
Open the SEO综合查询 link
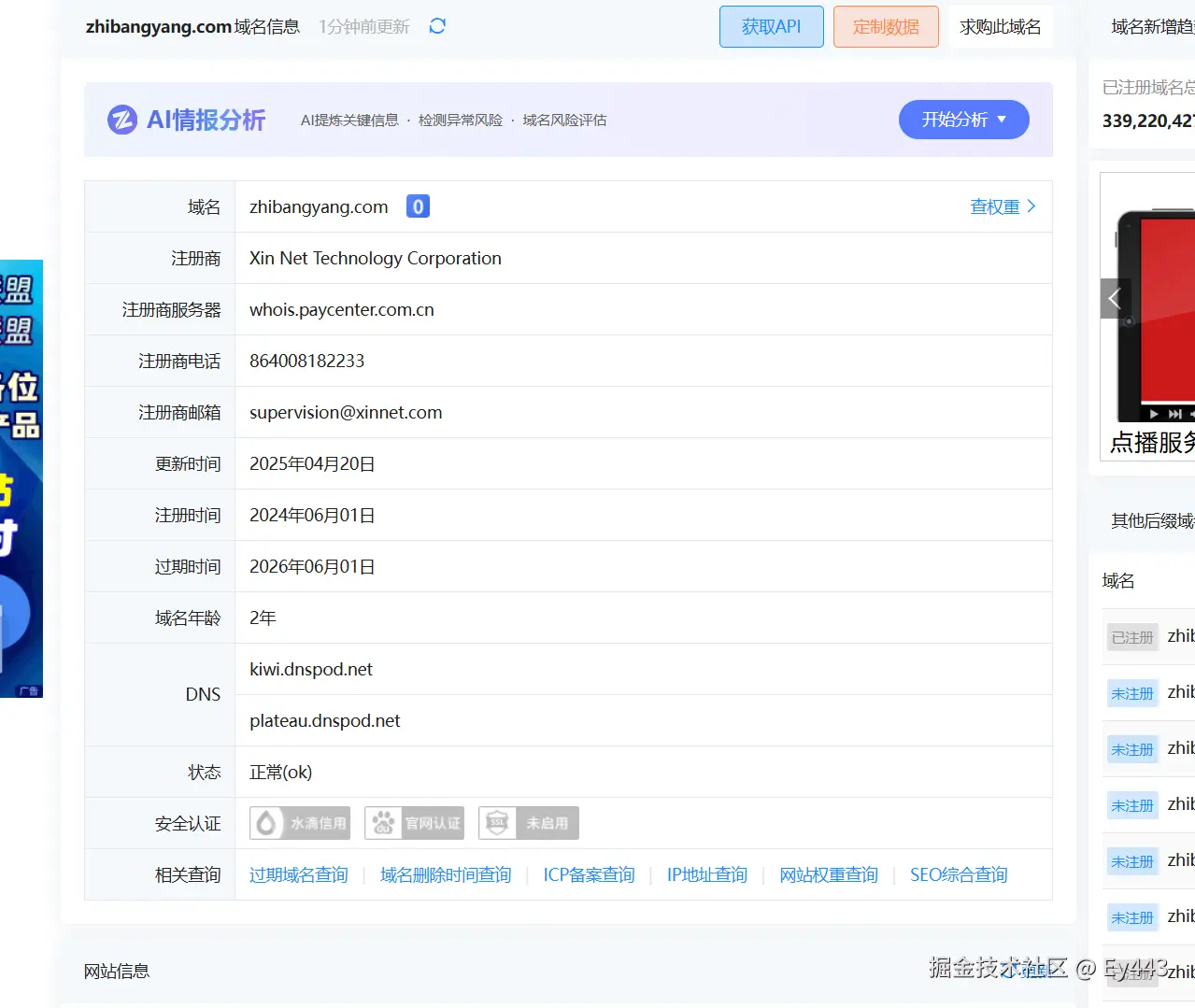pos(959,874)
